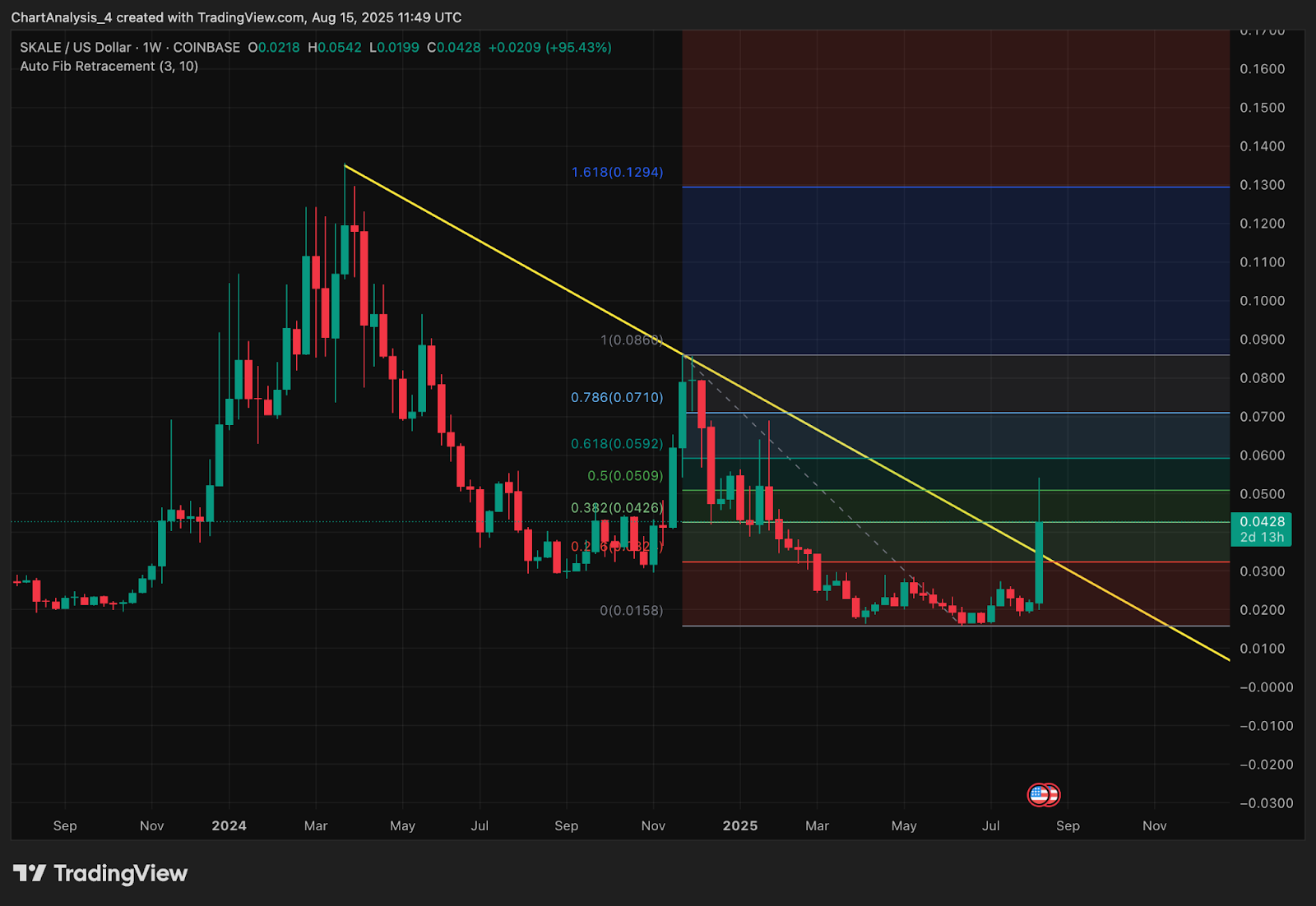Click the 0.1600 price axis label
Viewport: 1316px width, 906px height.
(x=1263, y=69)
